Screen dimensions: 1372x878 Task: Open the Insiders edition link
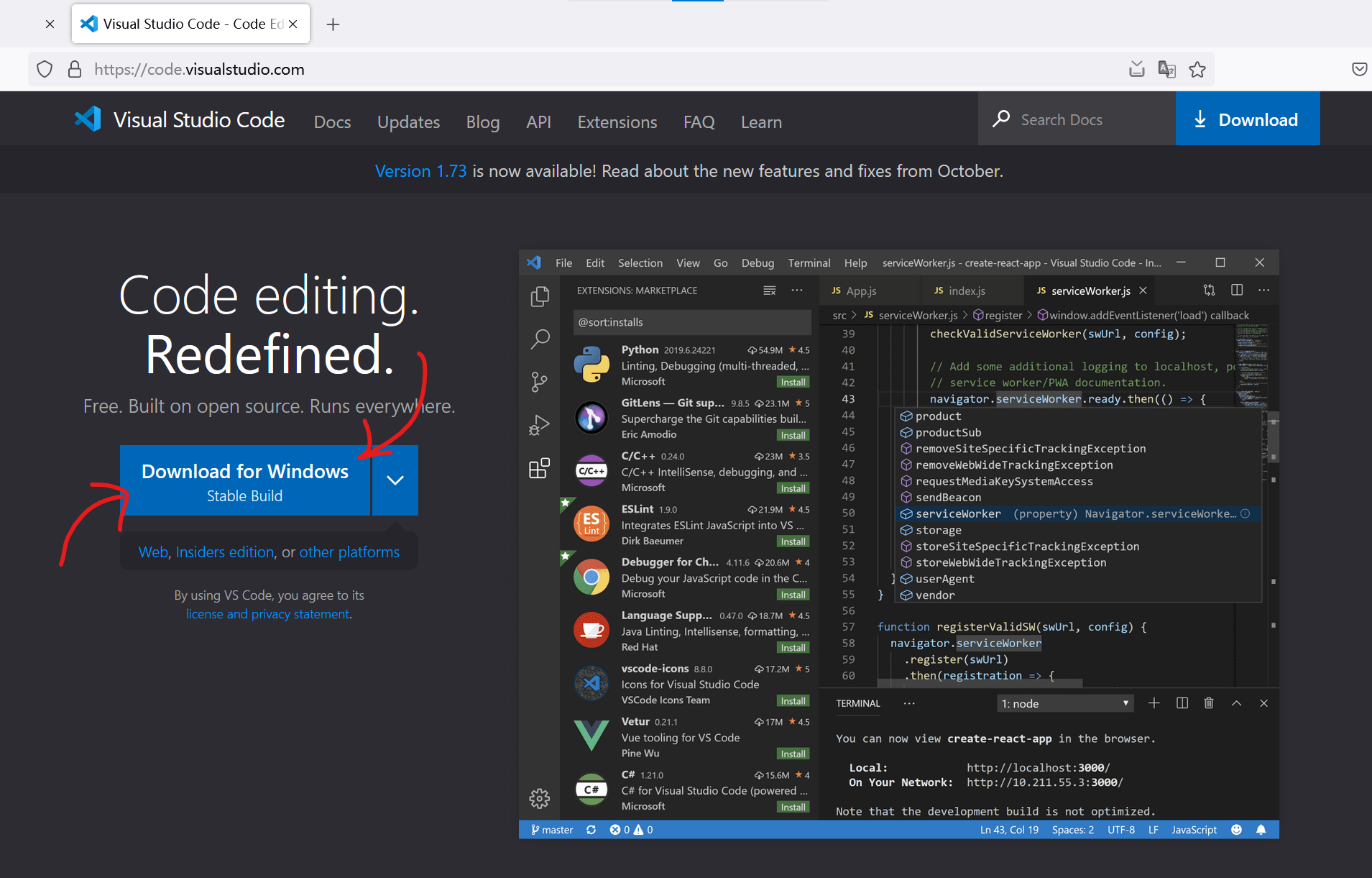tap(225, 552)
